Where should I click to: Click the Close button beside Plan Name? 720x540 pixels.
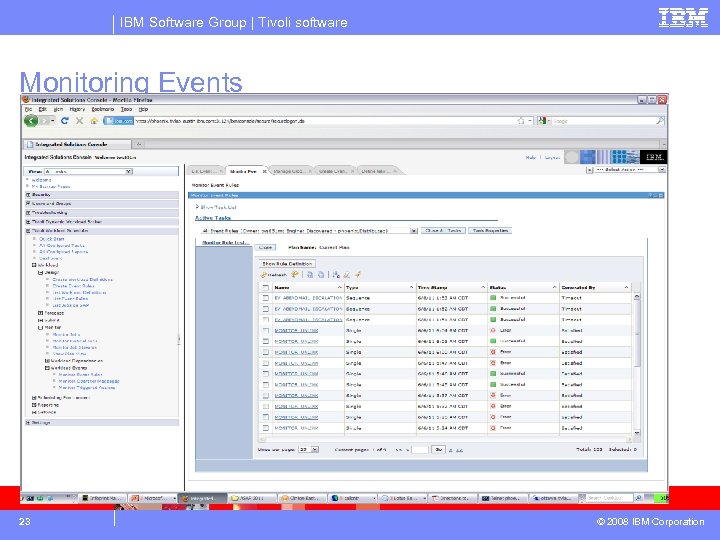coord(265,248)
